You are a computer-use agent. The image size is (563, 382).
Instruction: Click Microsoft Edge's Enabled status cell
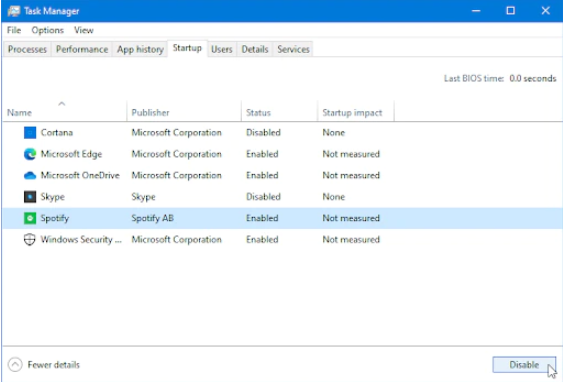point(262,154)
